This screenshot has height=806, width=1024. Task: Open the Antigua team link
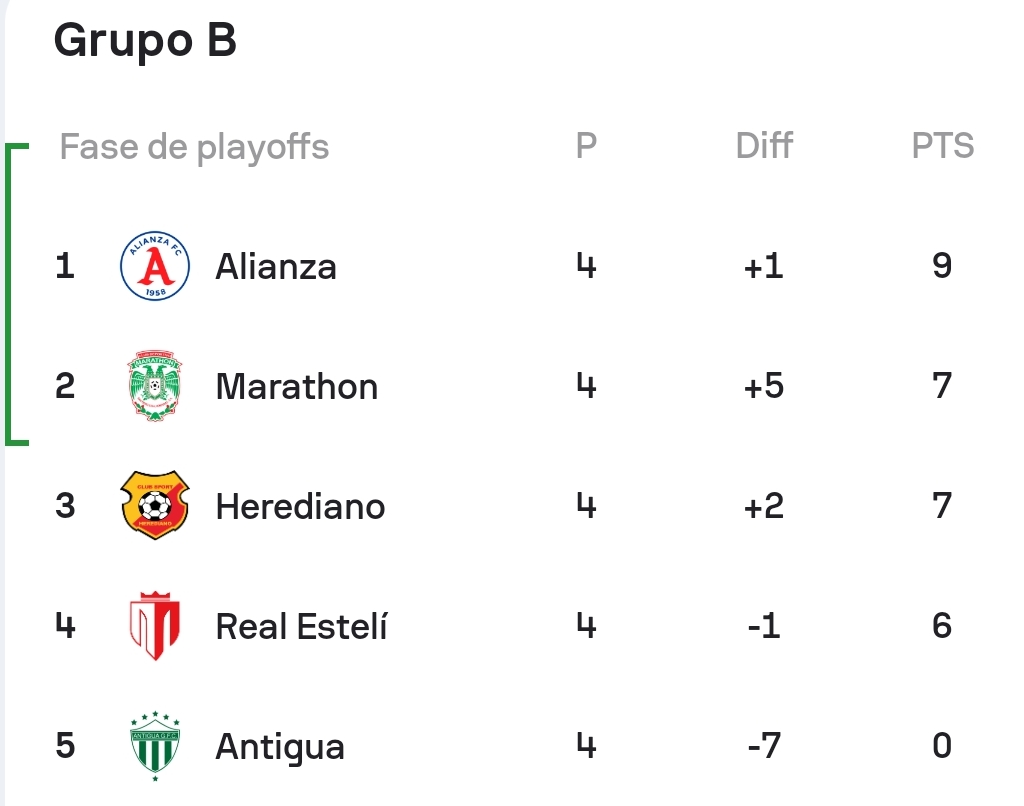280,747
